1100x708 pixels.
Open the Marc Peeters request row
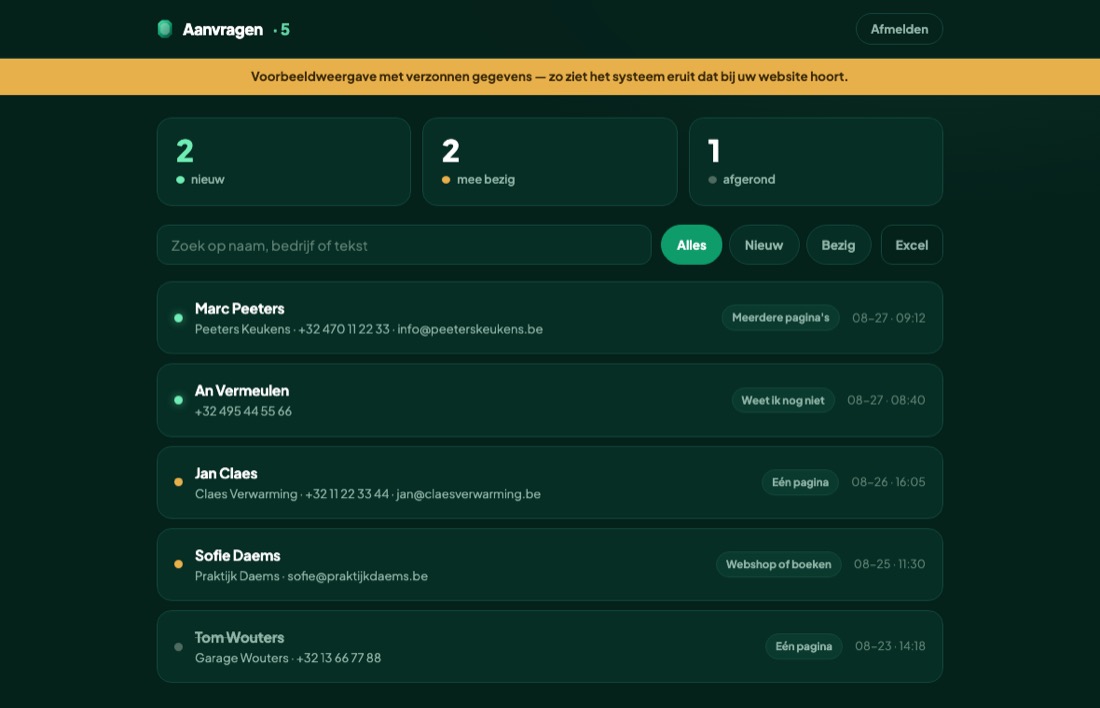tap(549, 318)
